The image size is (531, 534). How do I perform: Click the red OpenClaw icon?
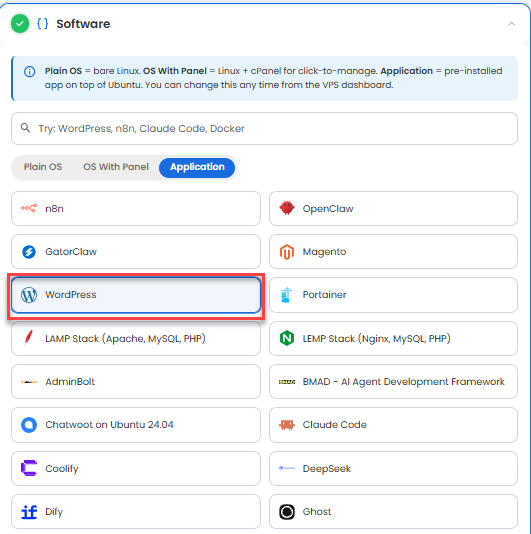(x=287, y=208)
